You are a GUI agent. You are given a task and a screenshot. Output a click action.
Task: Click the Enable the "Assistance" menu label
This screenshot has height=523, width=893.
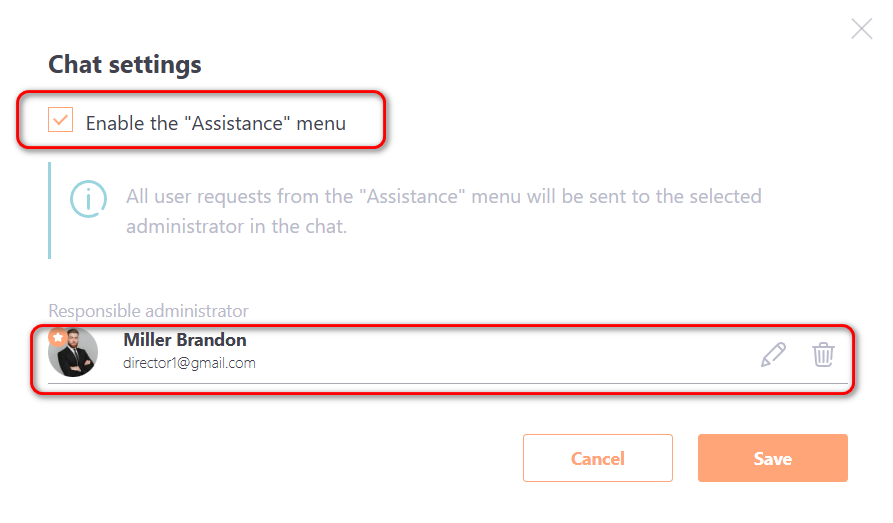pos(215,124)
